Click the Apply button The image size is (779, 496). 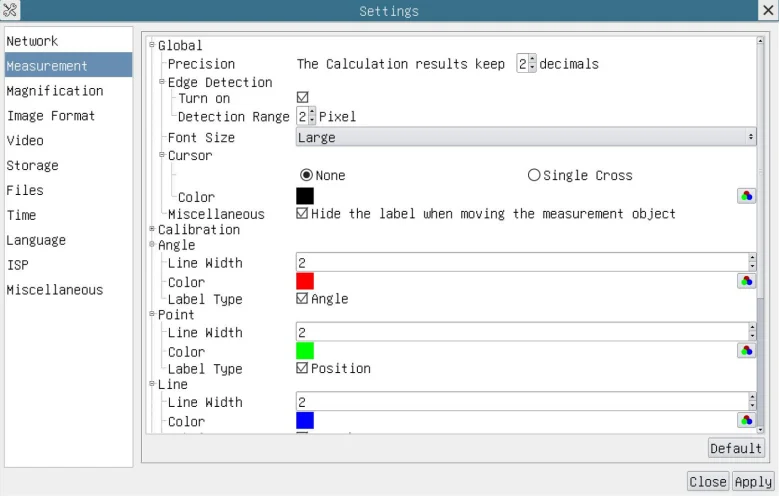tap(753, 482)
